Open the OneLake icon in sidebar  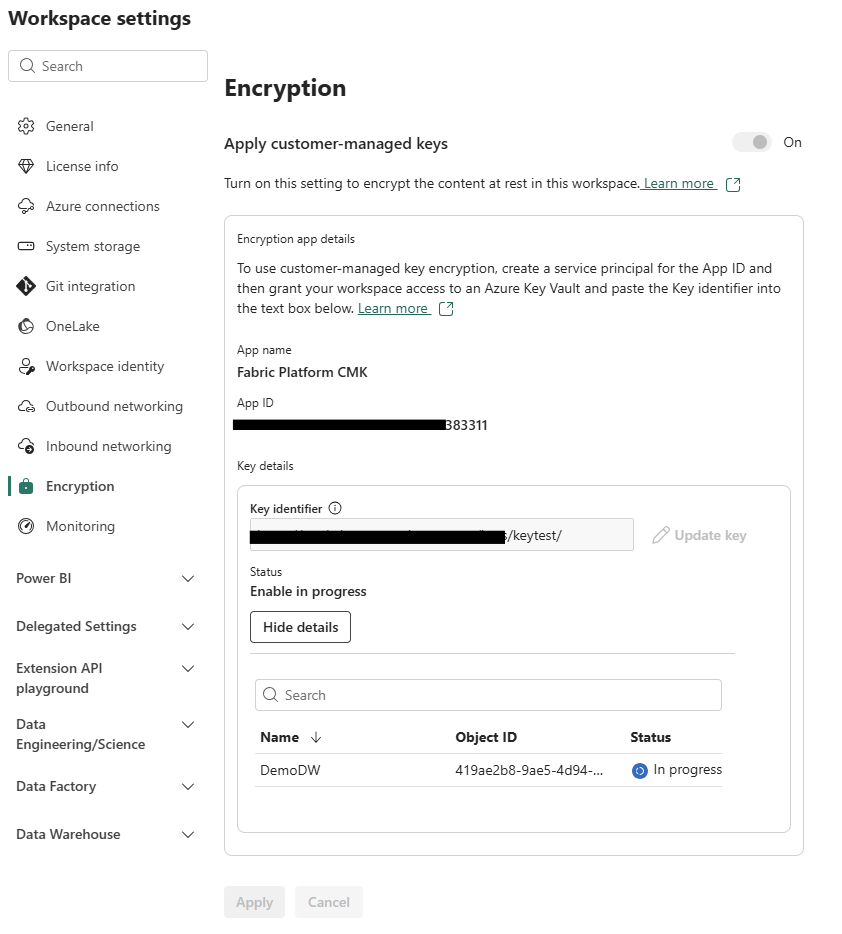coord(27,326)
